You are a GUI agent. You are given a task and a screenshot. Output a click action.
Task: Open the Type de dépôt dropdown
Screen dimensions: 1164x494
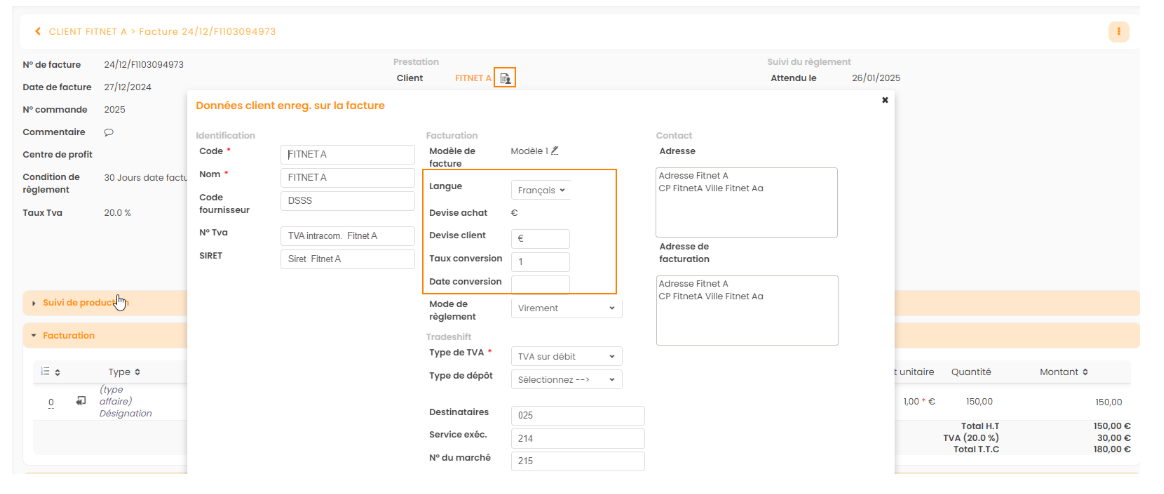[566, 380]
